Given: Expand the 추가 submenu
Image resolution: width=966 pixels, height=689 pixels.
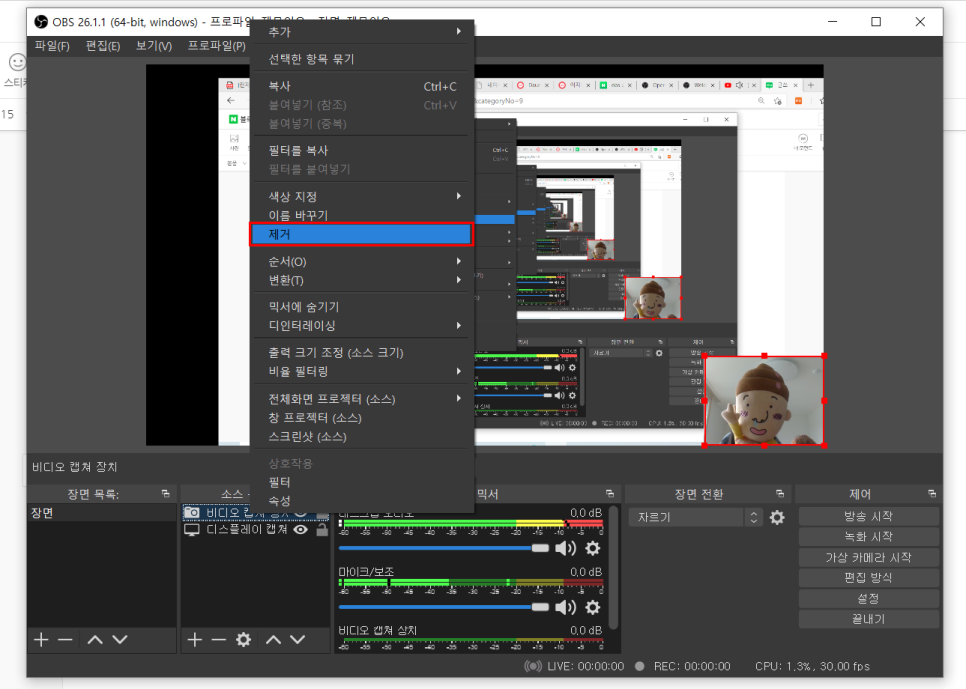Looking at the screenshot, I should [x=362, y=31].
